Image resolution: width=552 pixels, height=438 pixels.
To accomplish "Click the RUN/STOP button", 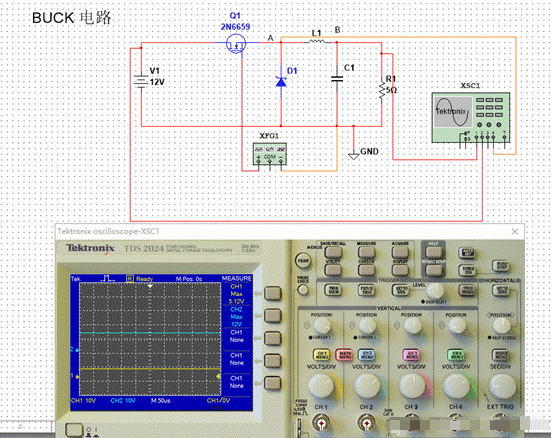I will 500,266.
